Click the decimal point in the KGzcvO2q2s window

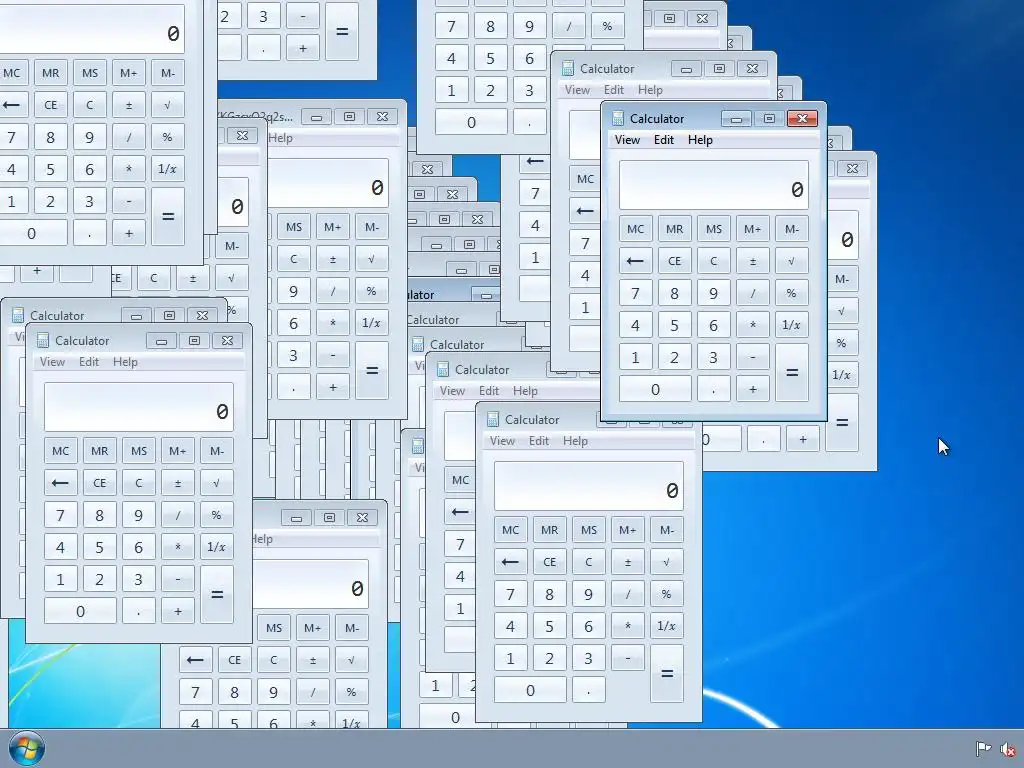pos(294,387)
